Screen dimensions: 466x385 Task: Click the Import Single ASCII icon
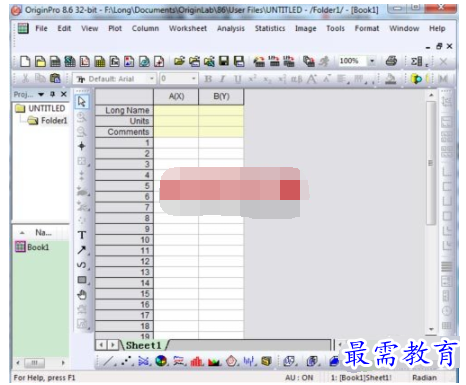(274, 61)
